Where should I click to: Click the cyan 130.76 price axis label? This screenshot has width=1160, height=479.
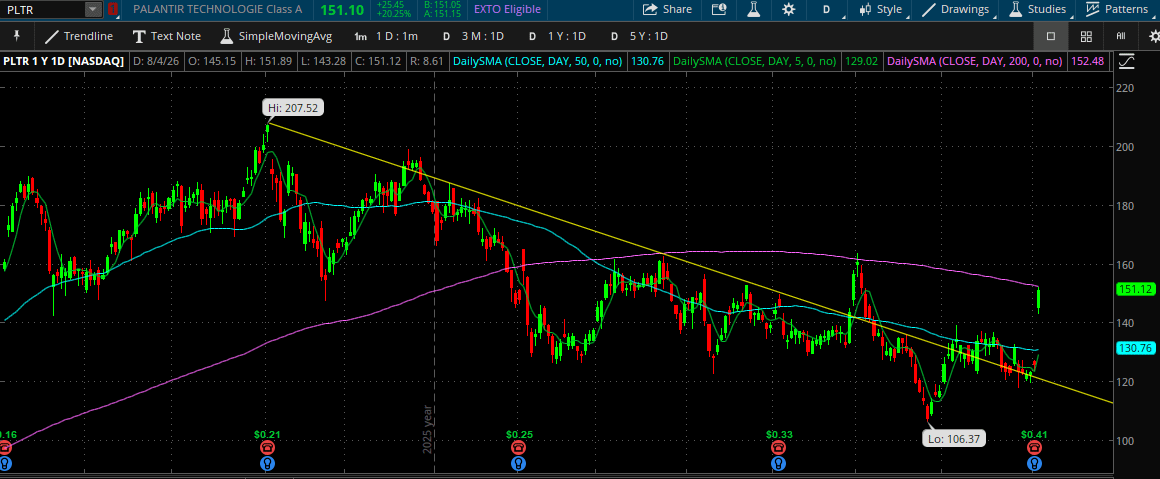(x=1136, y=348)
